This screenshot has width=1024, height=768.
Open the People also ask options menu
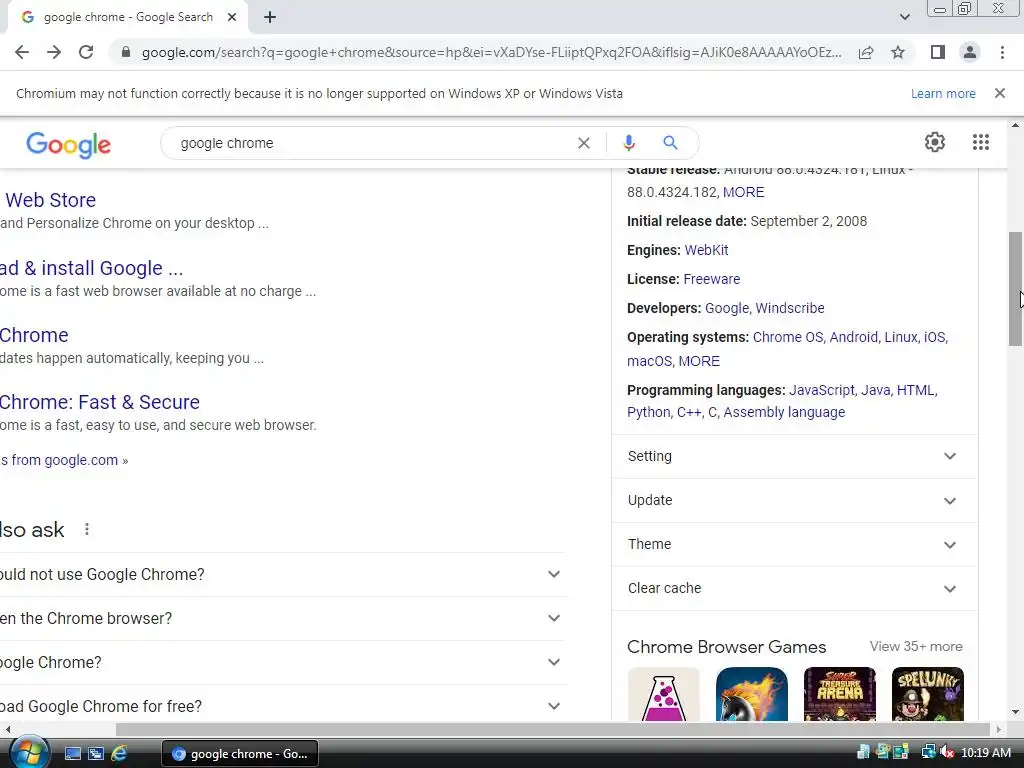(87, 530)
